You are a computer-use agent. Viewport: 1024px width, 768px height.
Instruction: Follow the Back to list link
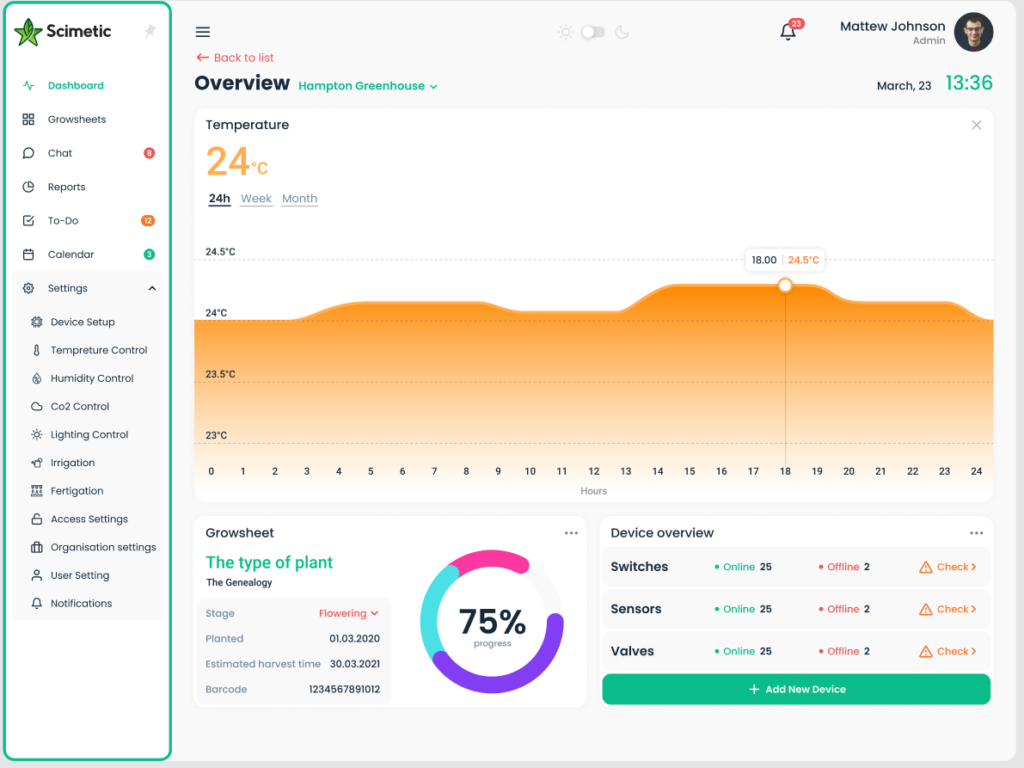235,58
